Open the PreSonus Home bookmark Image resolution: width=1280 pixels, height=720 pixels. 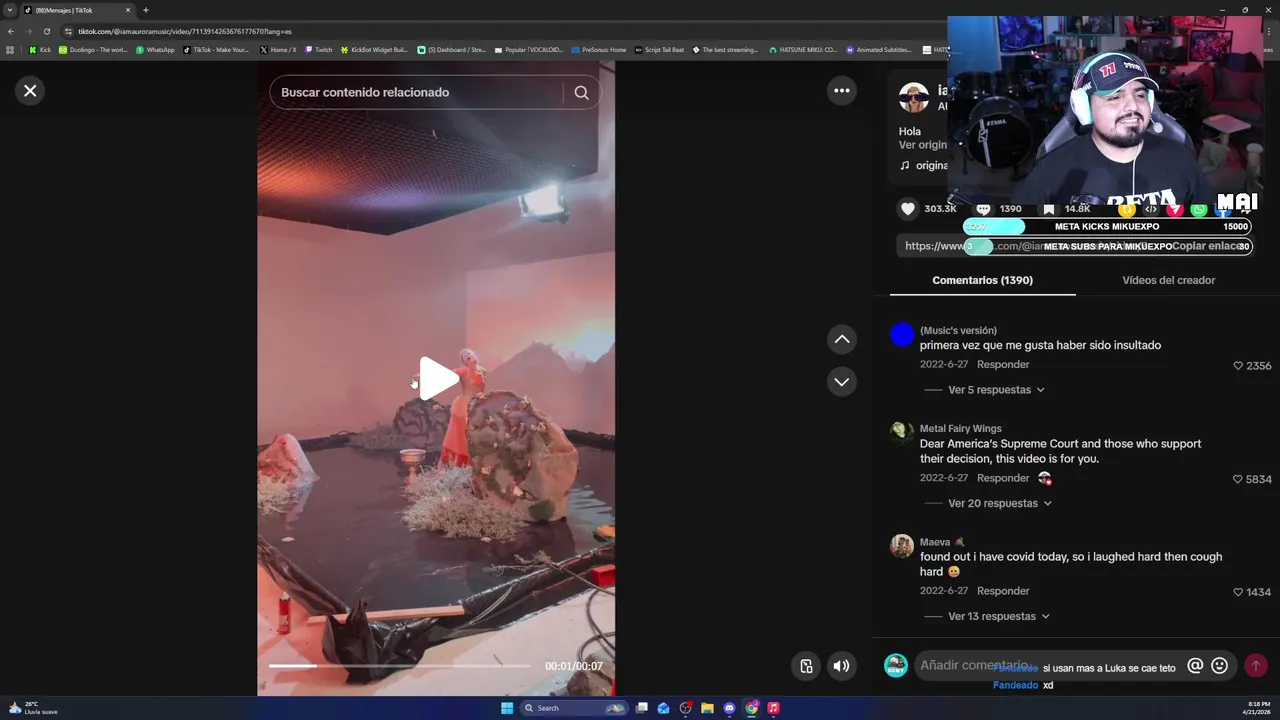(x=600, y=50)
